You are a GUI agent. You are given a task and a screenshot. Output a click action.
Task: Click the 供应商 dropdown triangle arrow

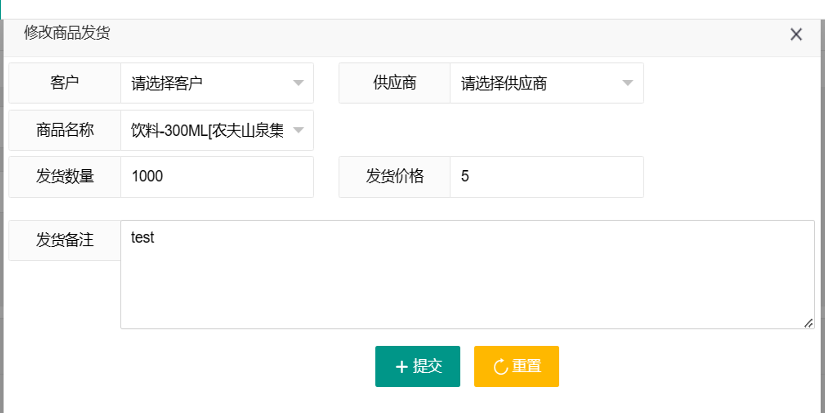click(627, 83)
